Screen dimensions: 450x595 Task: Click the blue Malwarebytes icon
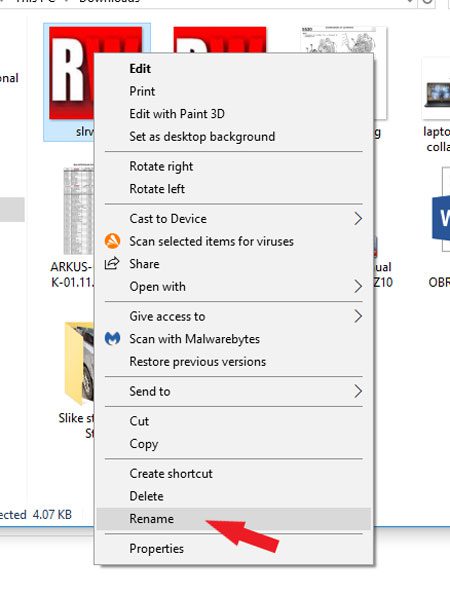coord(112,338)
